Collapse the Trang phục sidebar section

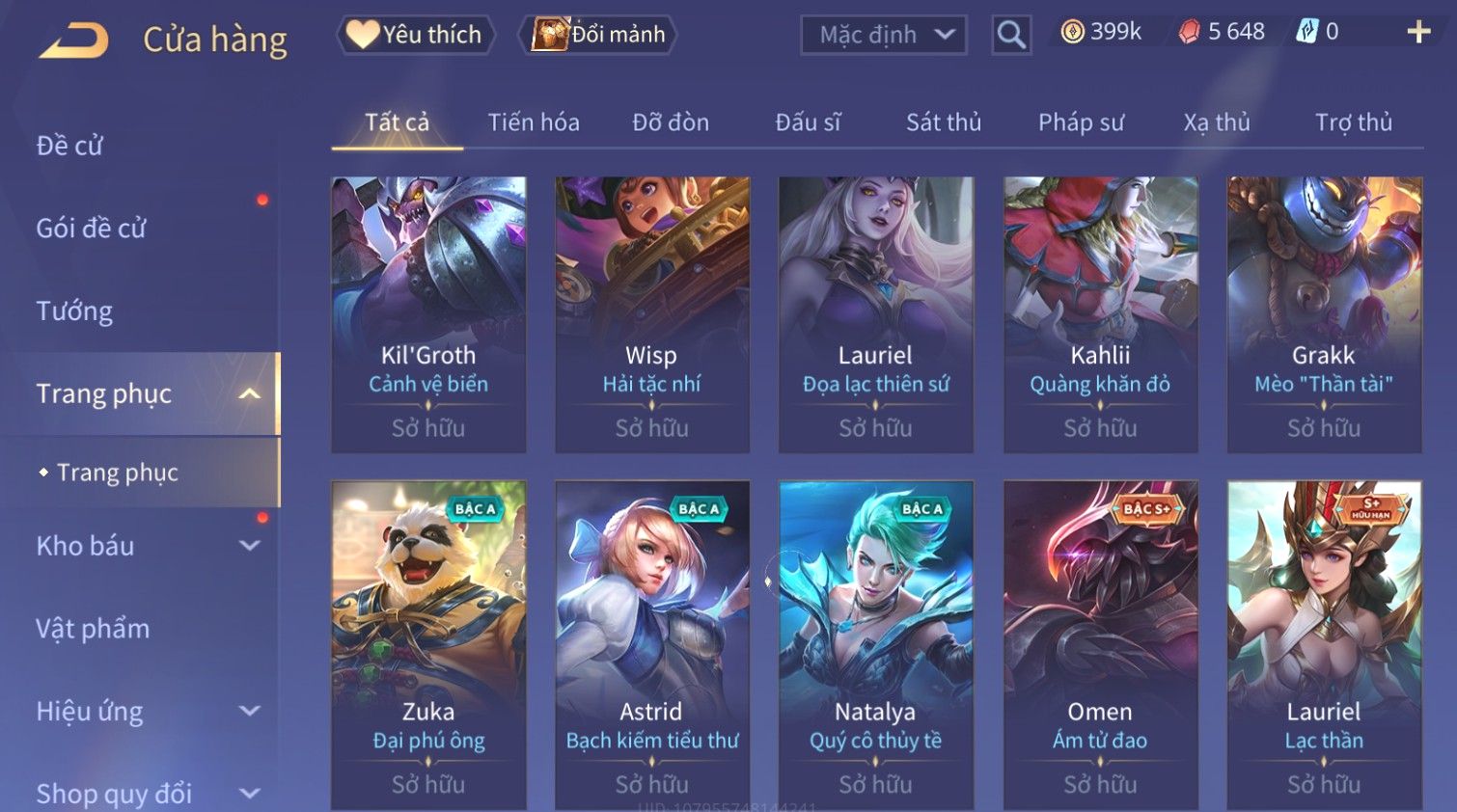pos(250,393)
